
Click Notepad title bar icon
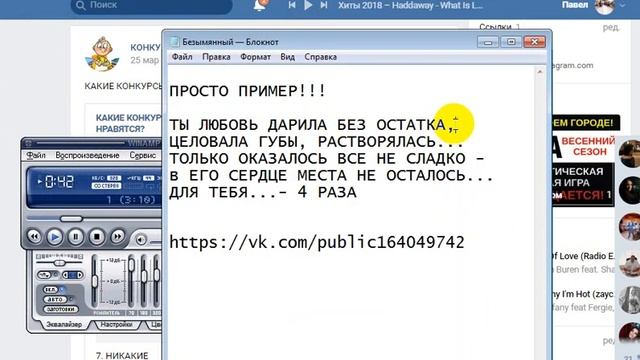(174, 42)
